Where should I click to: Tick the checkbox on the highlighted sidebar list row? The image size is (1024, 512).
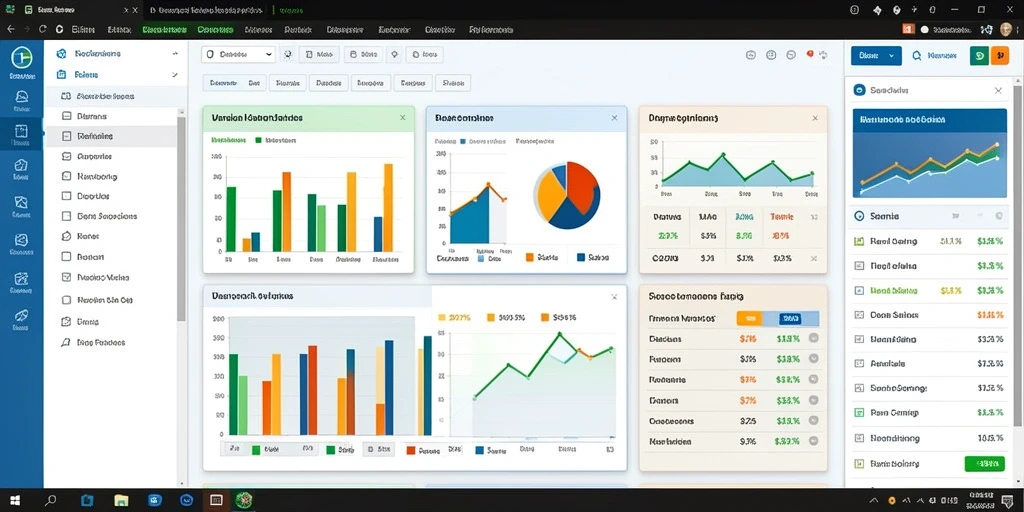[x=66, y=136]
